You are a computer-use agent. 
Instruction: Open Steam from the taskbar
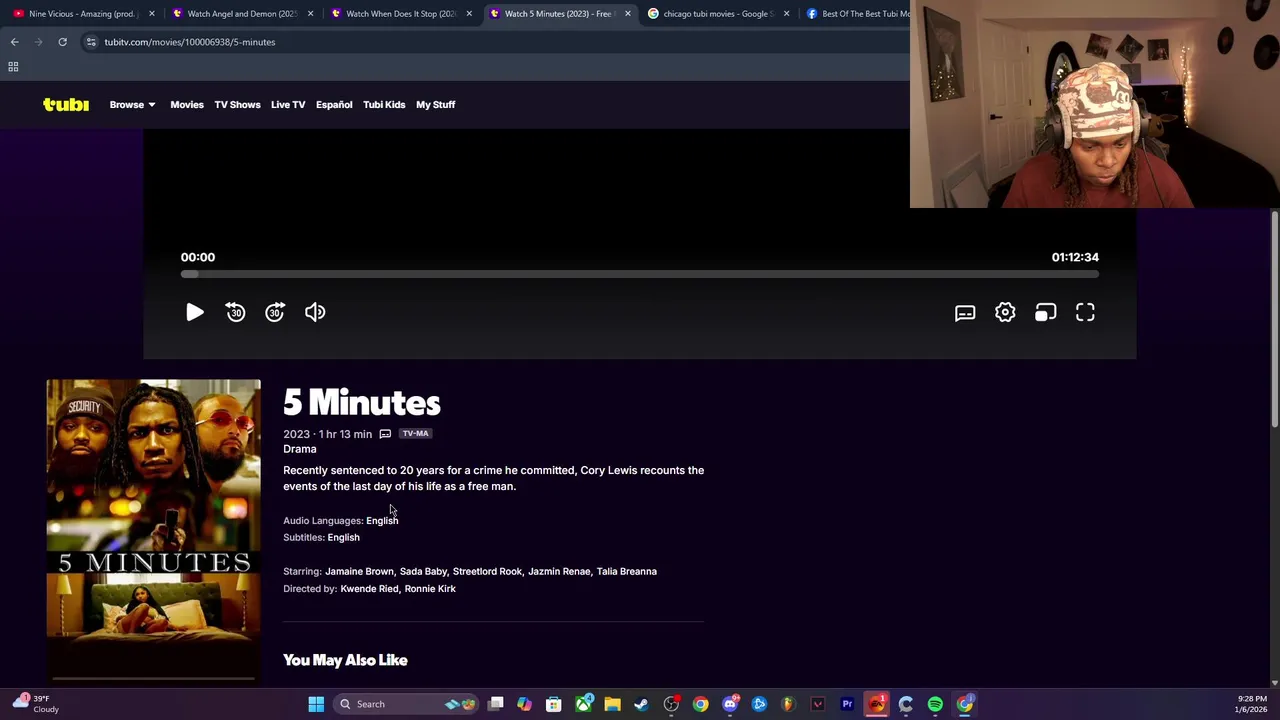pyautogui.click(x=641, y=704)
